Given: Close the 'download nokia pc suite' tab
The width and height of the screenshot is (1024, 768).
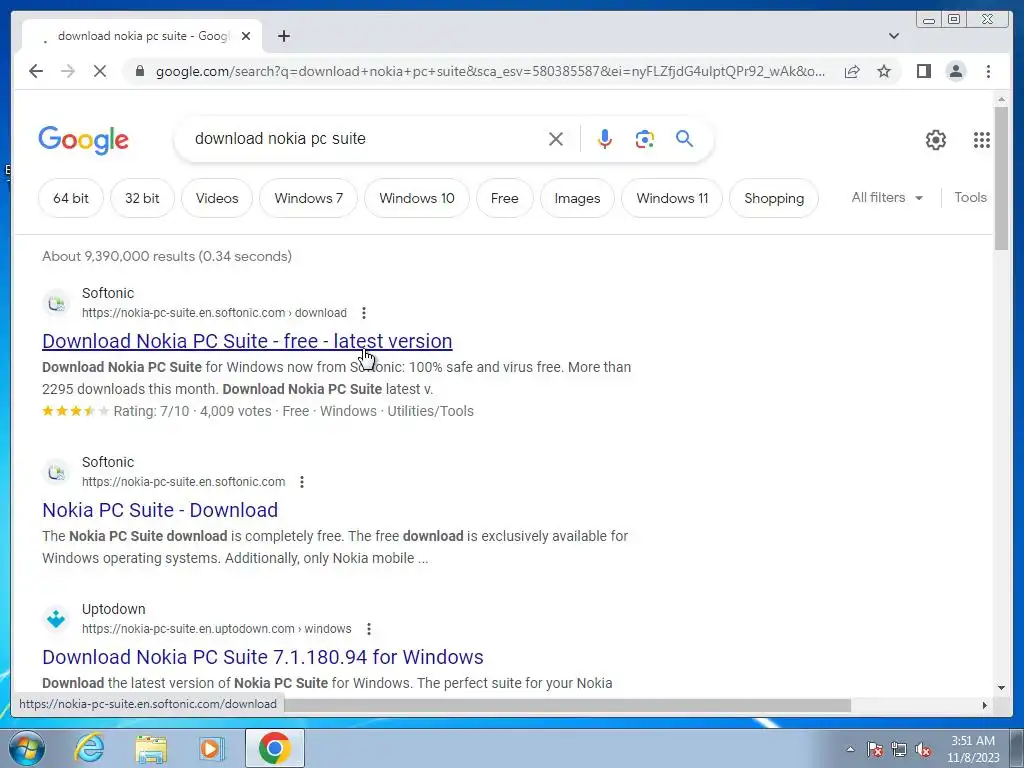Looking at the screenshot, I should [x=246, y=36].
